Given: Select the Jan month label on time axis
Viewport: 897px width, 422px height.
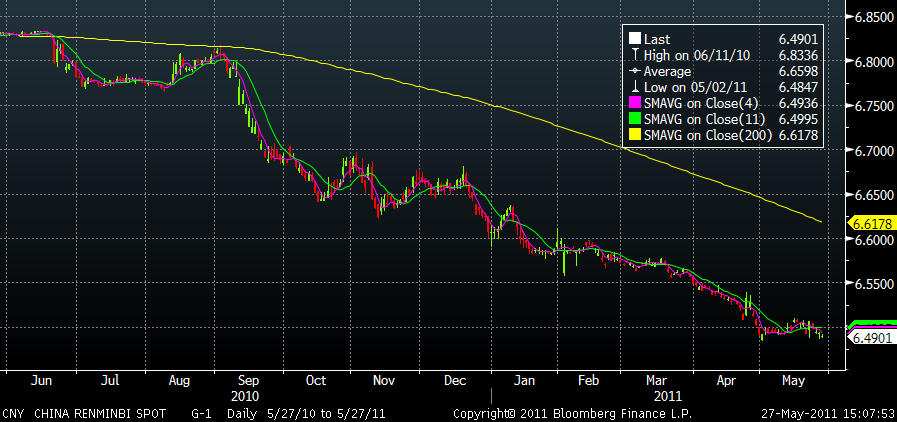Looking at the screenshot, I should tap(520, 381).
